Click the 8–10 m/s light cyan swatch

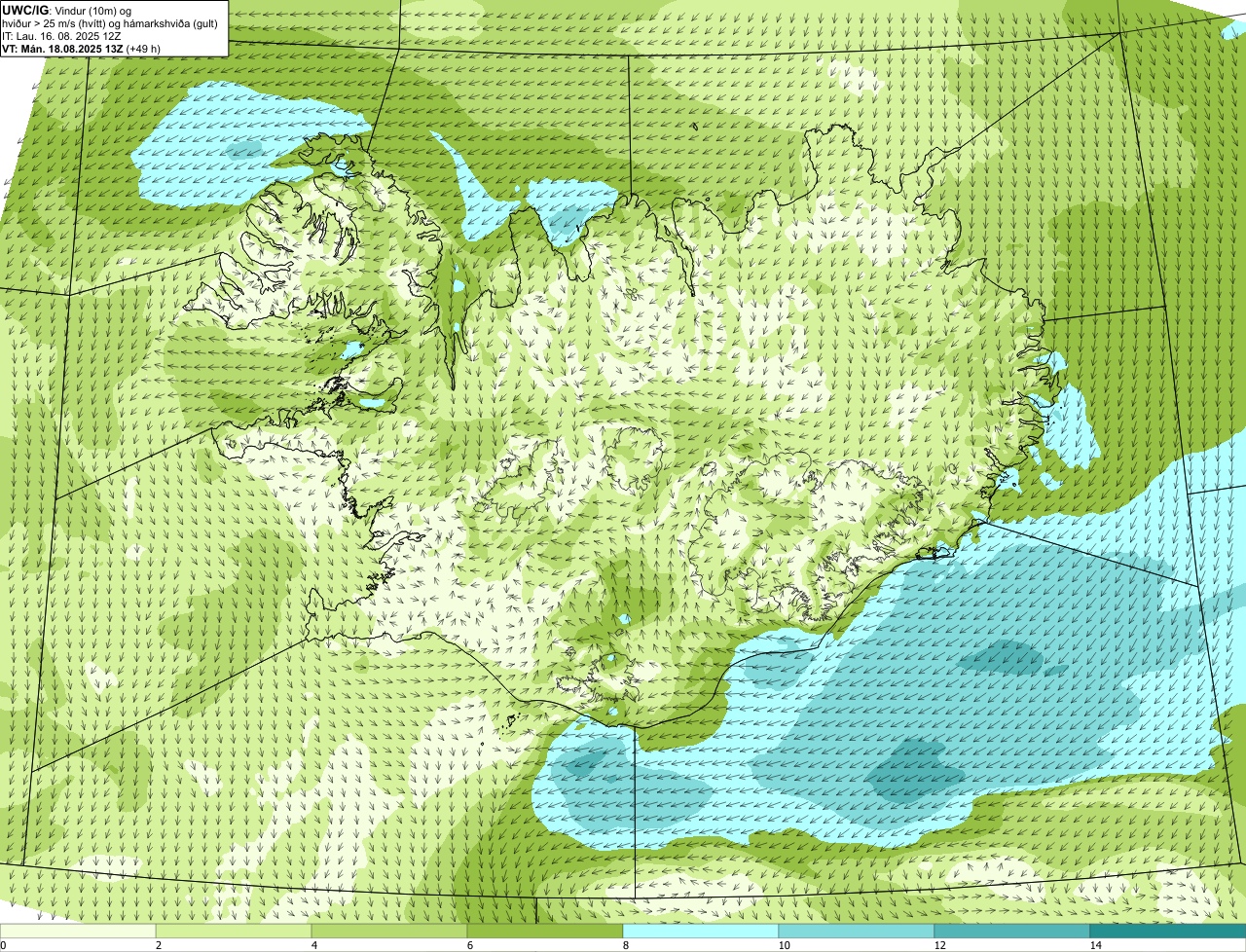(701, 931)
